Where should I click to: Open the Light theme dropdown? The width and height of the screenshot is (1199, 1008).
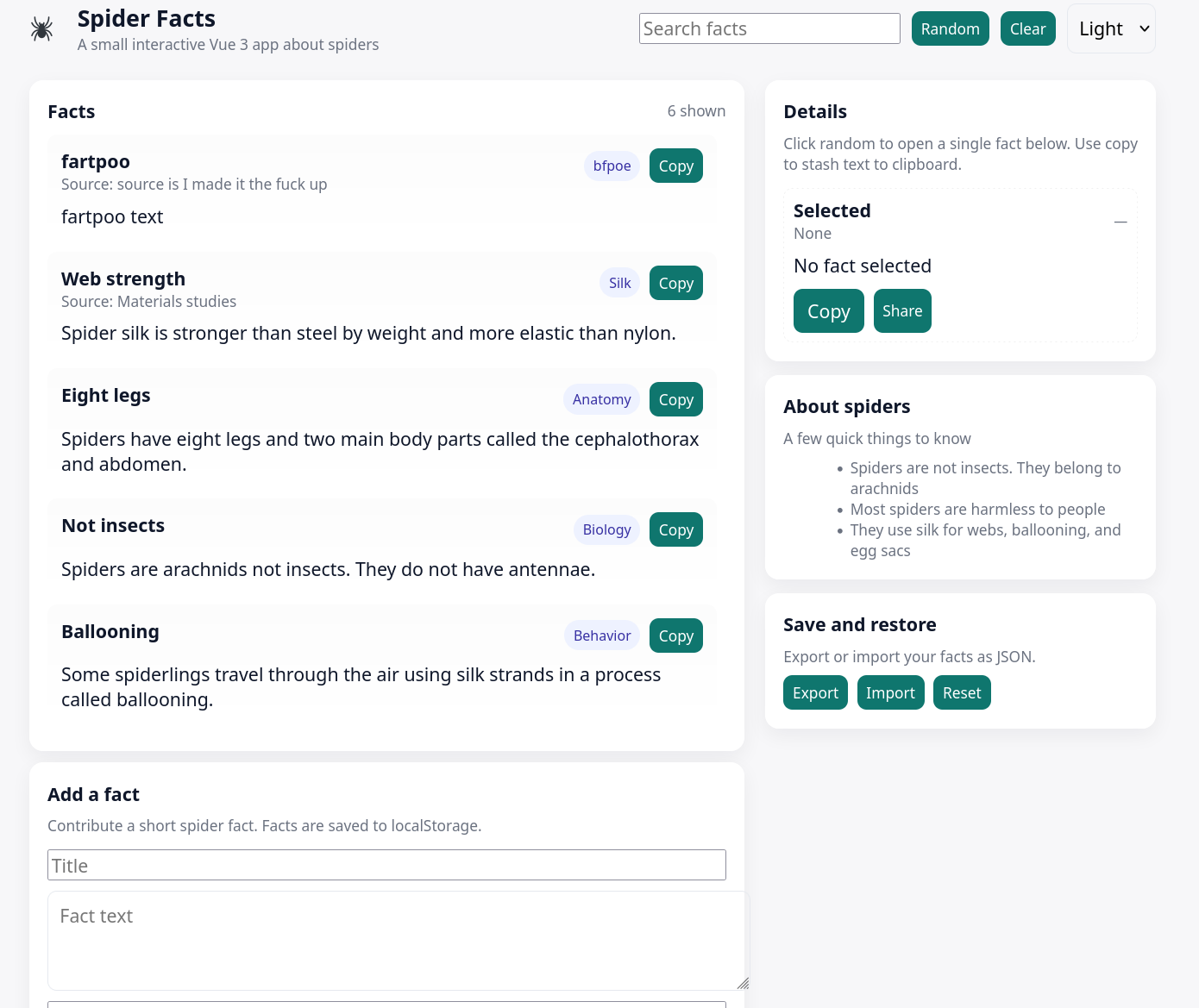1111,28
